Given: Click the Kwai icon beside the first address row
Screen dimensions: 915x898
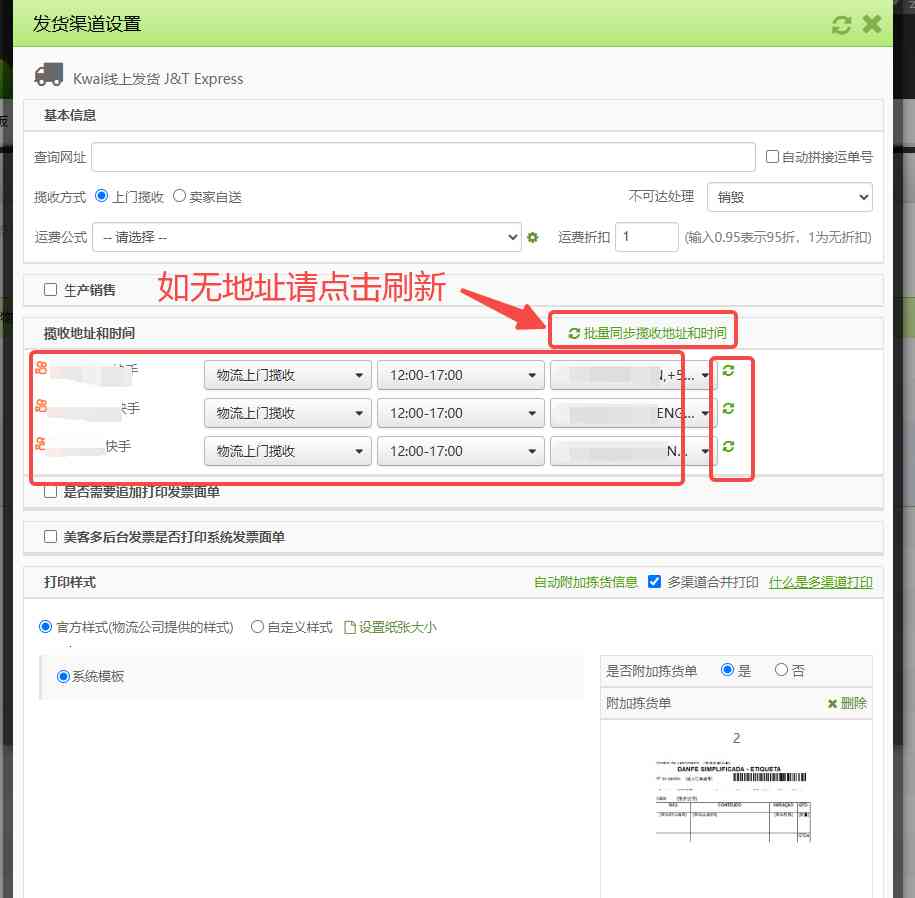Looking at the screenshot, I should click(40, 367).
